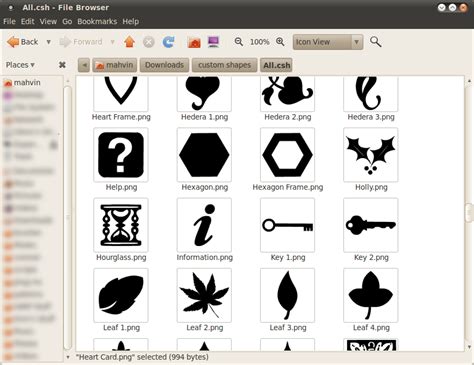Go to custom shapes path button
This screenshot has width=474, height=365.
pyautogui.click(x=224, y=65)
